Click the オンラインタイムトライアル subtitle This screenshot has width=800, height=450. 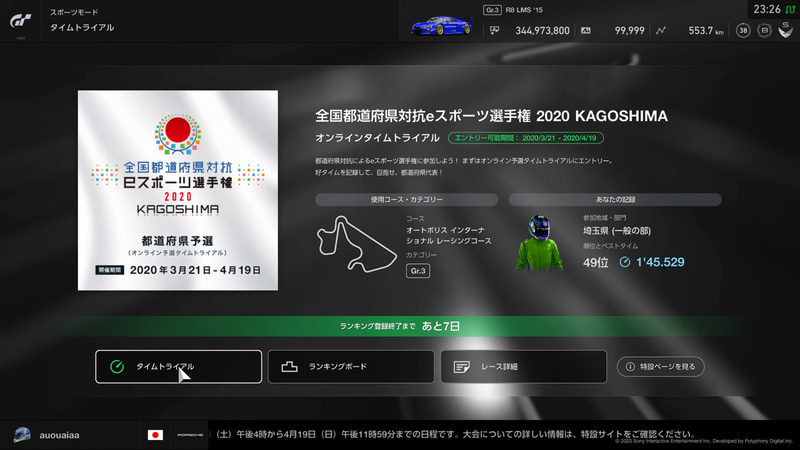(377, 138)
